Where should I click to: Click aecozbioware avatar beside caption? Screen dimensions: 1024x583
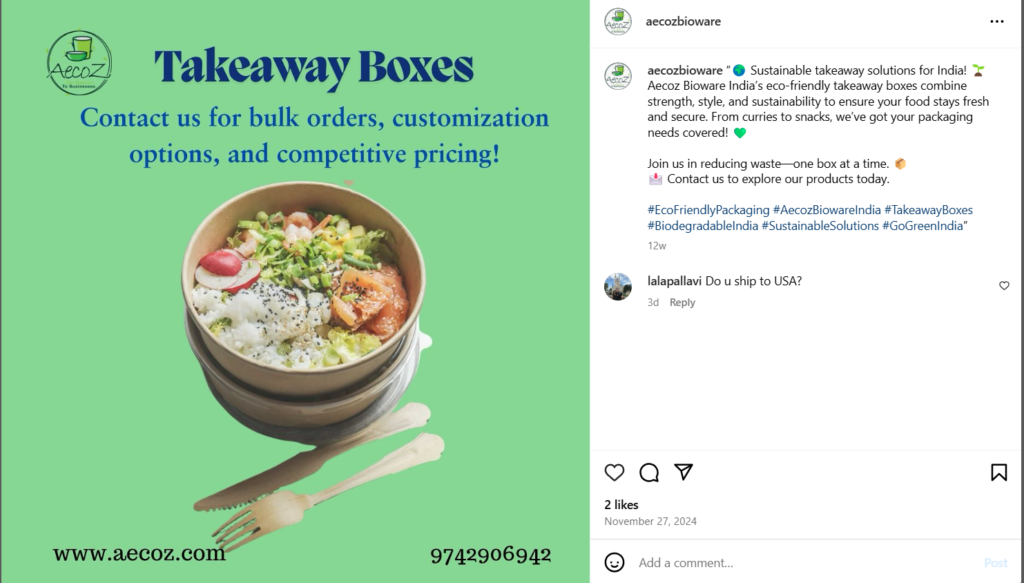[x=618, y=76]
